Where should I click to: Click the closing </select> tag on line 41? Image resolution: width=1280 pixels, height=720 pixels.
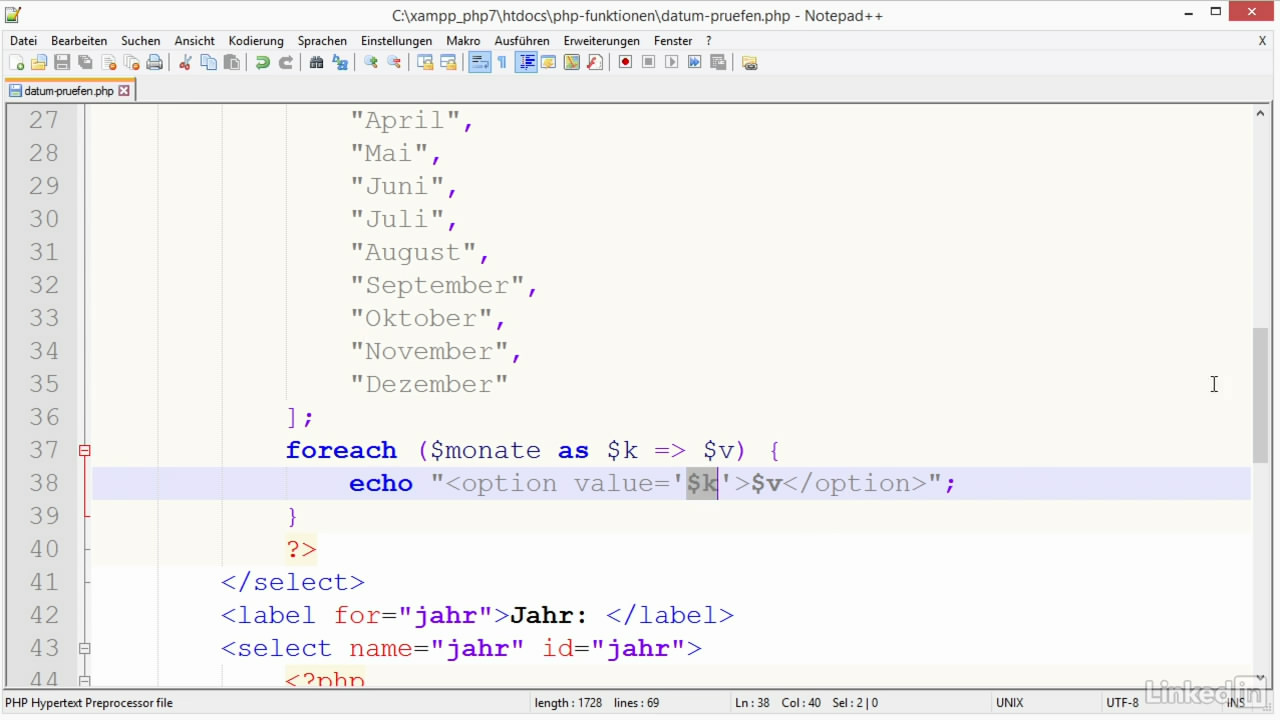pos(293,582)
